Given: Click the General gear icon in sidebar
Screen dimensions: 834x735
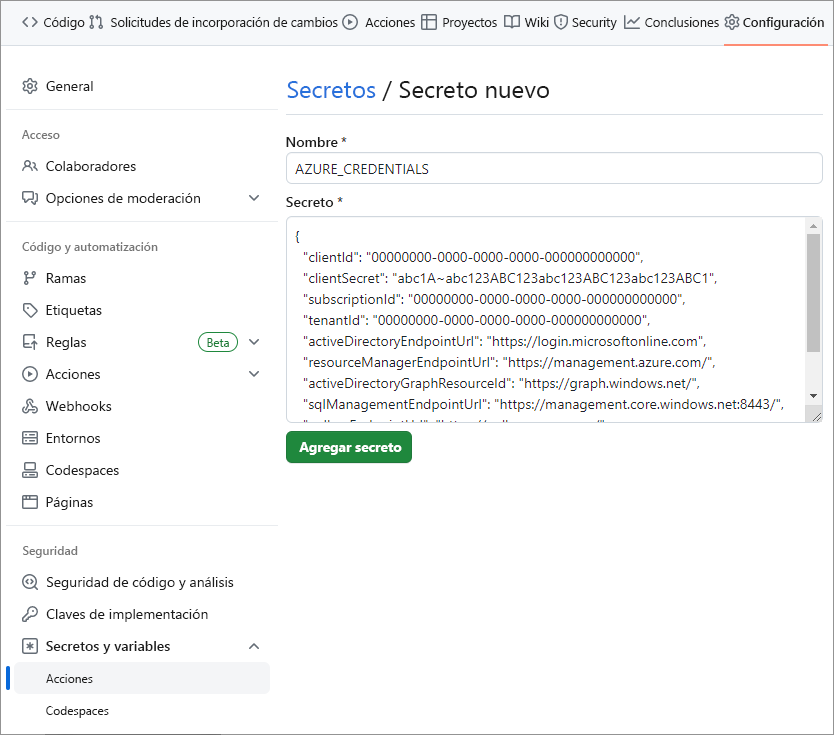Looking at the screenshot, I should click(30, 87).
